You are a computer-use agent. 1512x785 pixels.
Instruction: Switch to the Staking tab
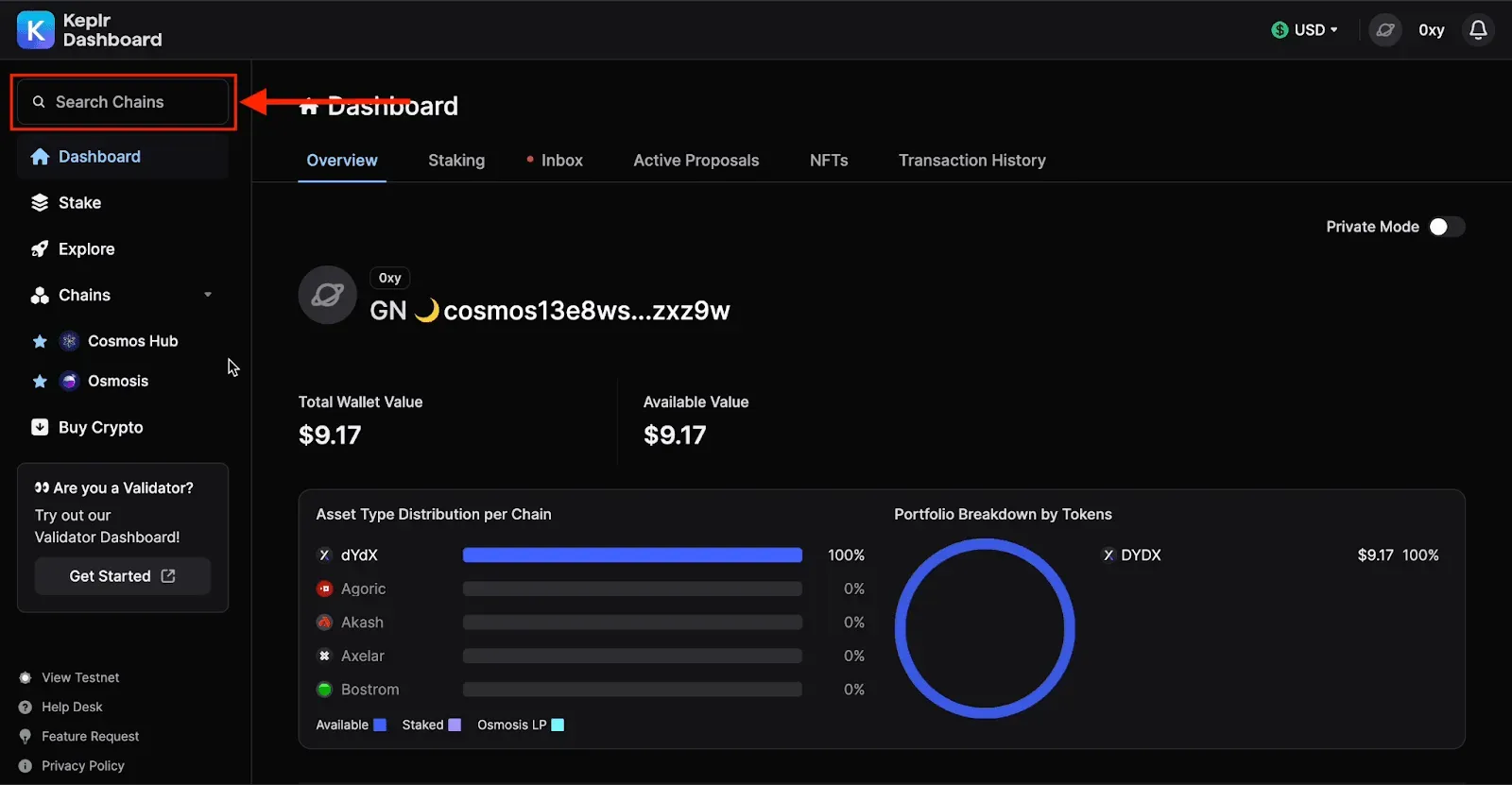click(456, 161)
